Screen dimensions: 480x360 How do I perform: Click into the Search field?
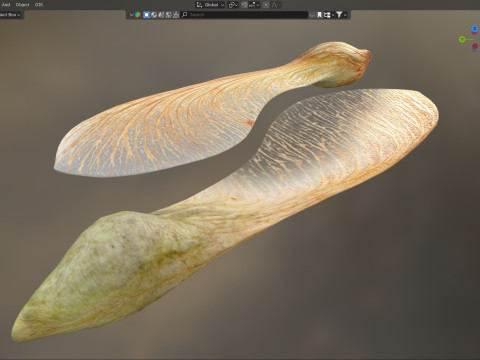tap(244, 15)
